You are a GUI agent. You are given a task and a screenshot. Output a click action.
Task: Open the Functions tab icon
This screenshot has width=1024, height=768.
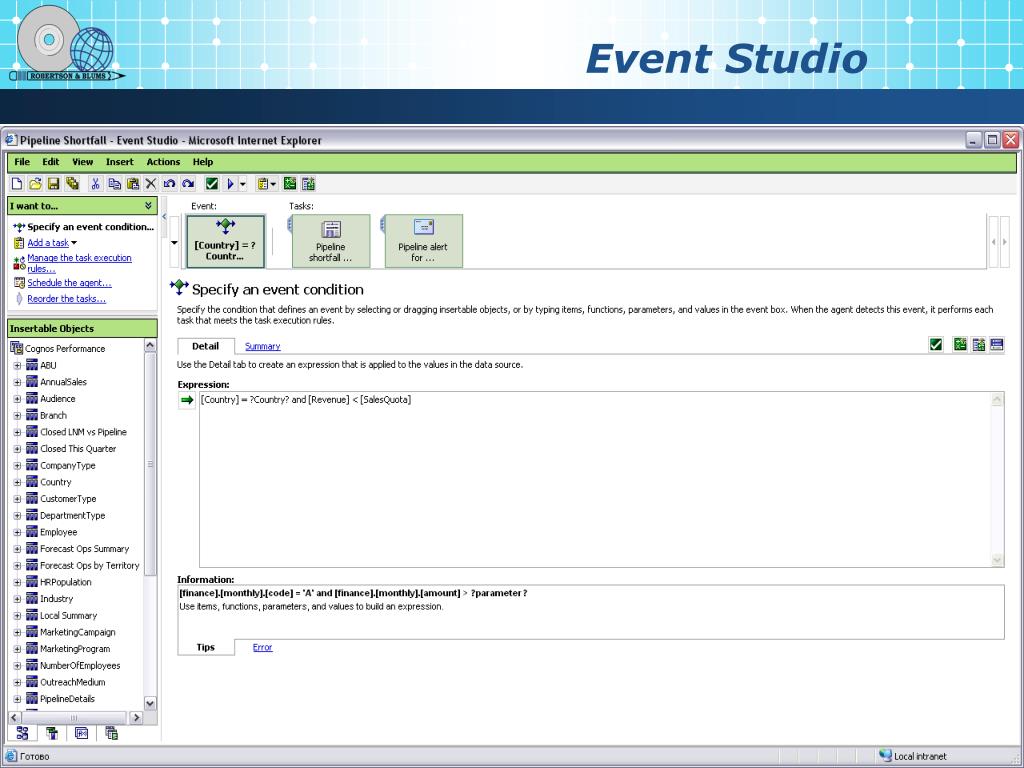point(82,733)
